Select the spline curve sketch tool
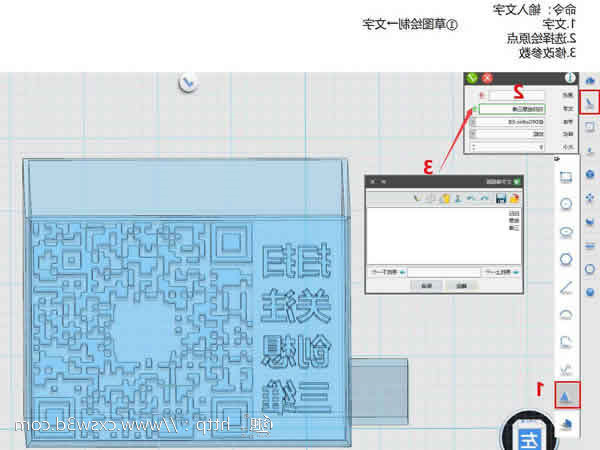This screenshot has height=450, width=600. tap(566, 369)
